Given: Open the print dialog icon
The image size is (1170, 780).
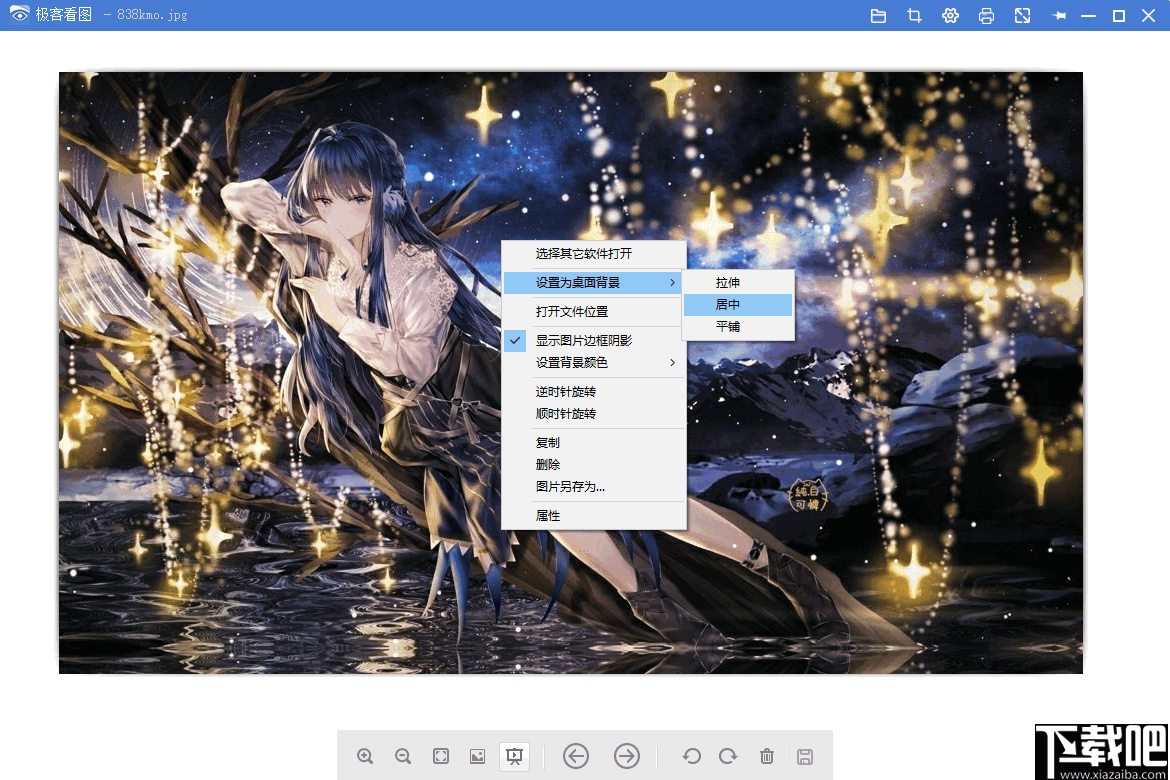Looking at the screenshot, I should [986, 15].
